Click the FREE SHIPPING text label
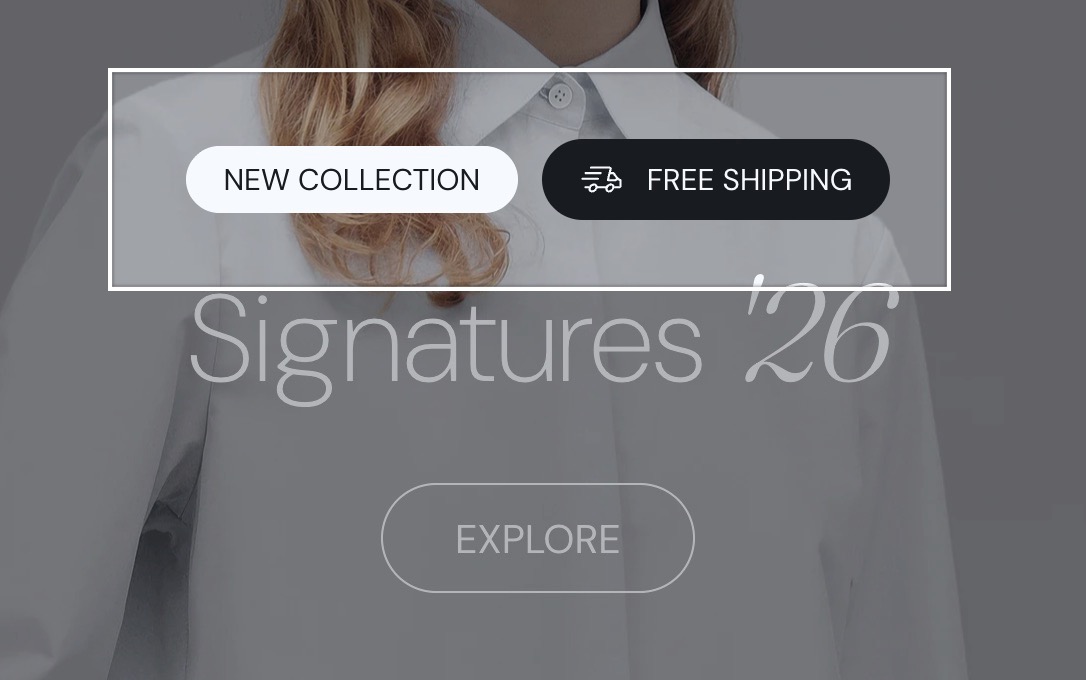 pos(749,180)
